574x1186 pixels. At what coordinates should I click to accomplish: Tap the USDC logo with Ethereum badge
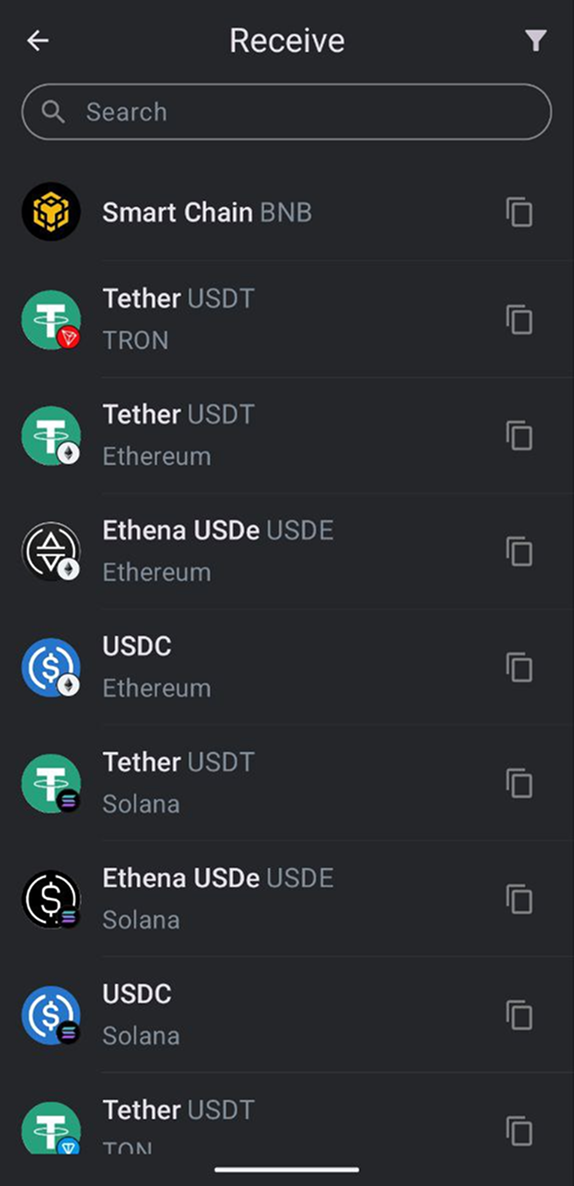51,667
